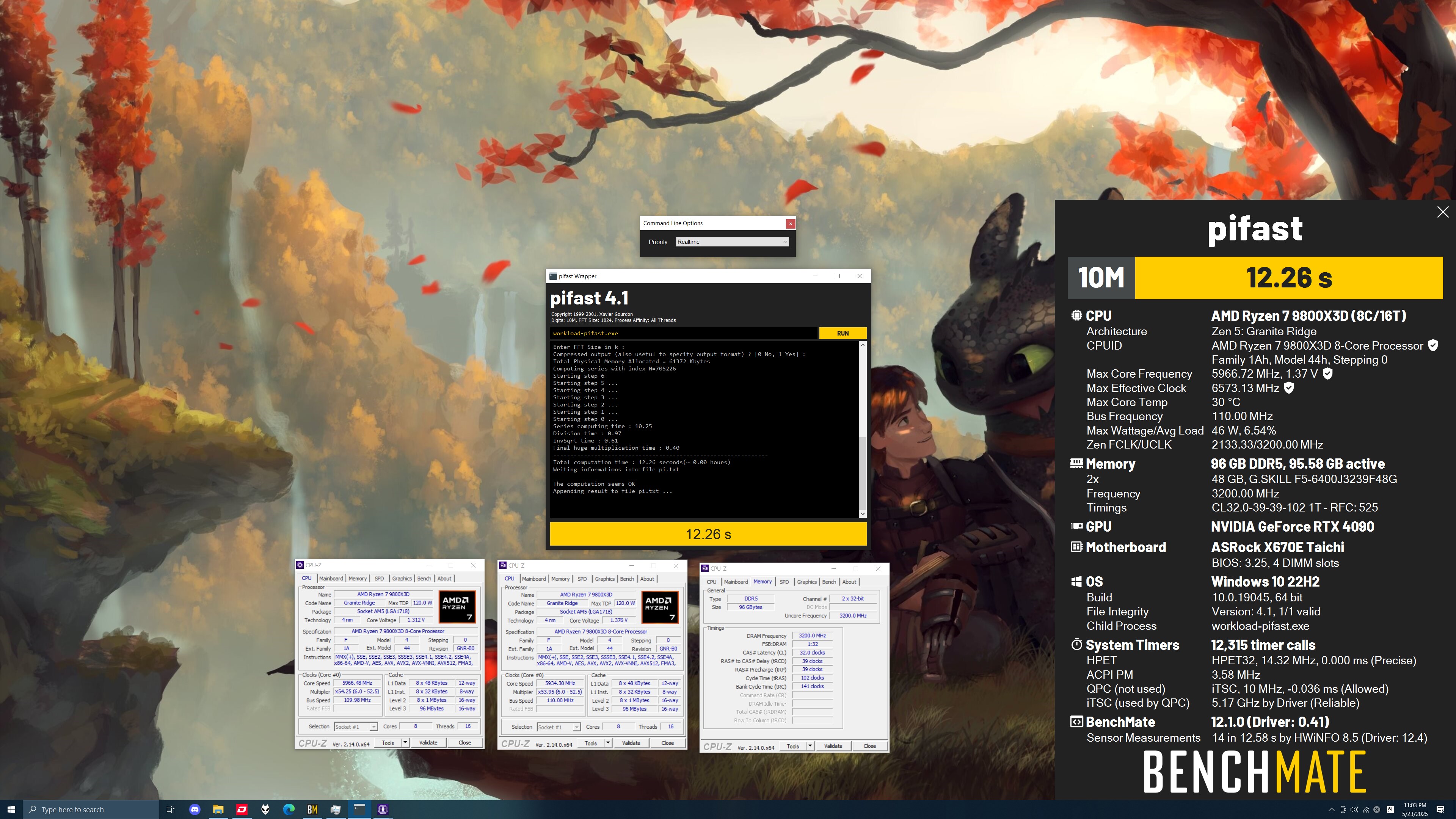Screen dimensions: 1456x819
Task: Select the Core Speed value 5966.48 MHz
Action: pyautogui.click(x=357, y=683)
